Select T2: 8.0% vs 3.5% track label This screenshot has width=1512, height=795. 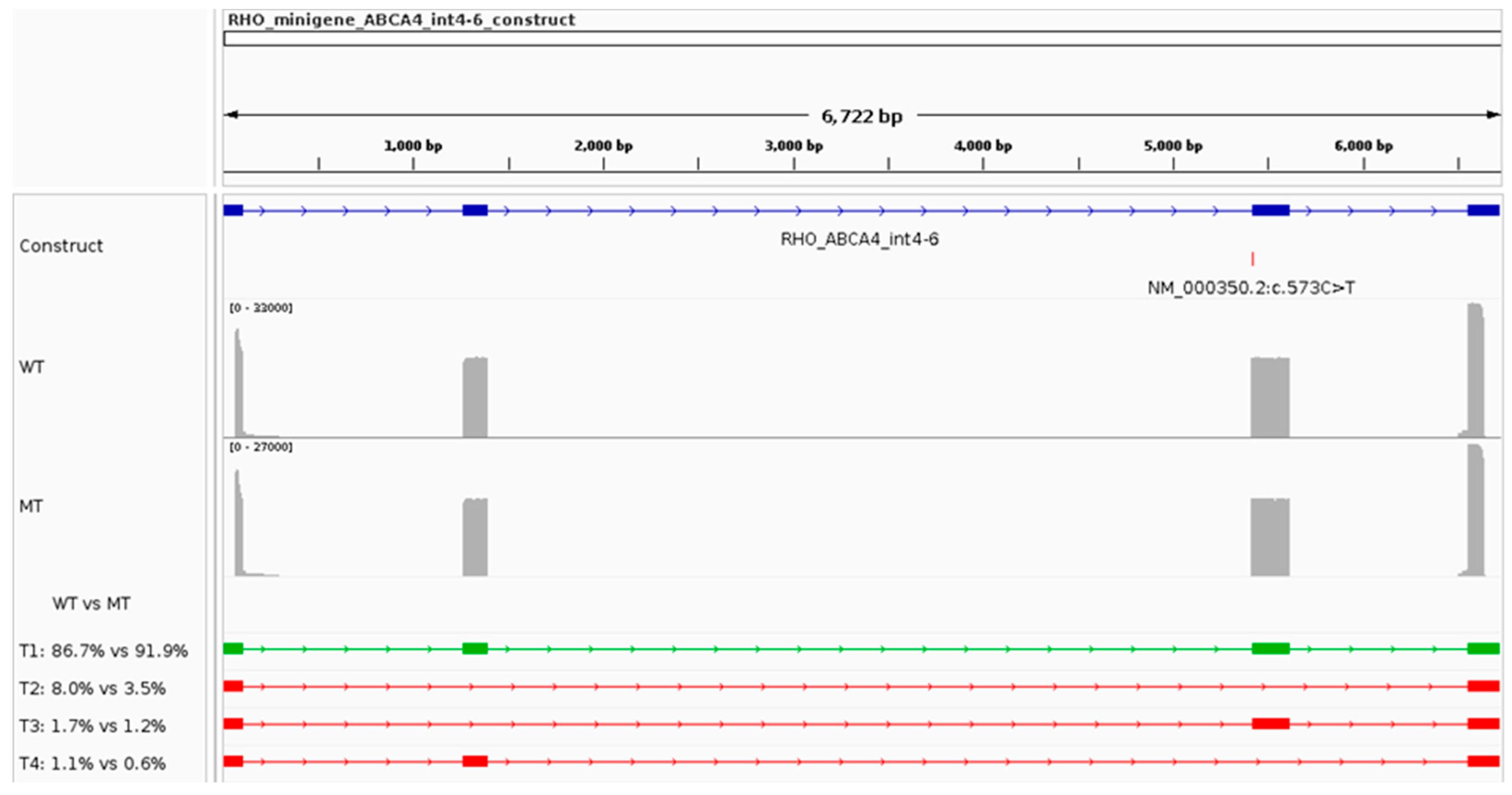coord(92,688)
